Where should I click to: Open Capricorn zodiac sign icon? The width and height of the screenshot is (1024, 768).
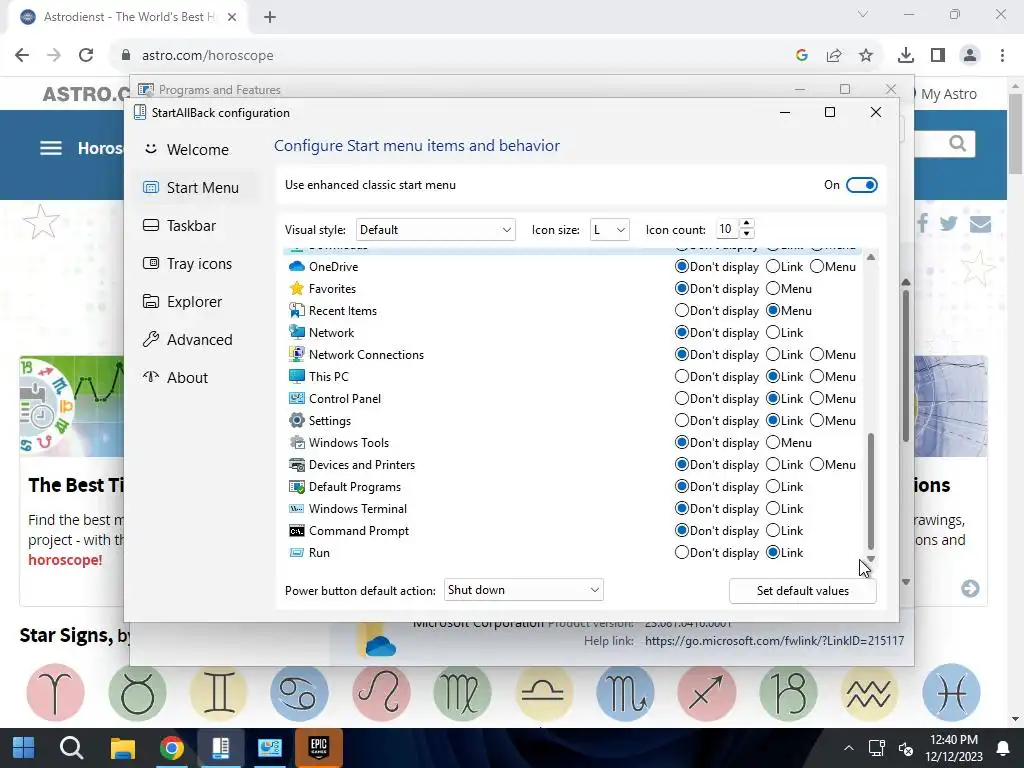click(788, 692)
